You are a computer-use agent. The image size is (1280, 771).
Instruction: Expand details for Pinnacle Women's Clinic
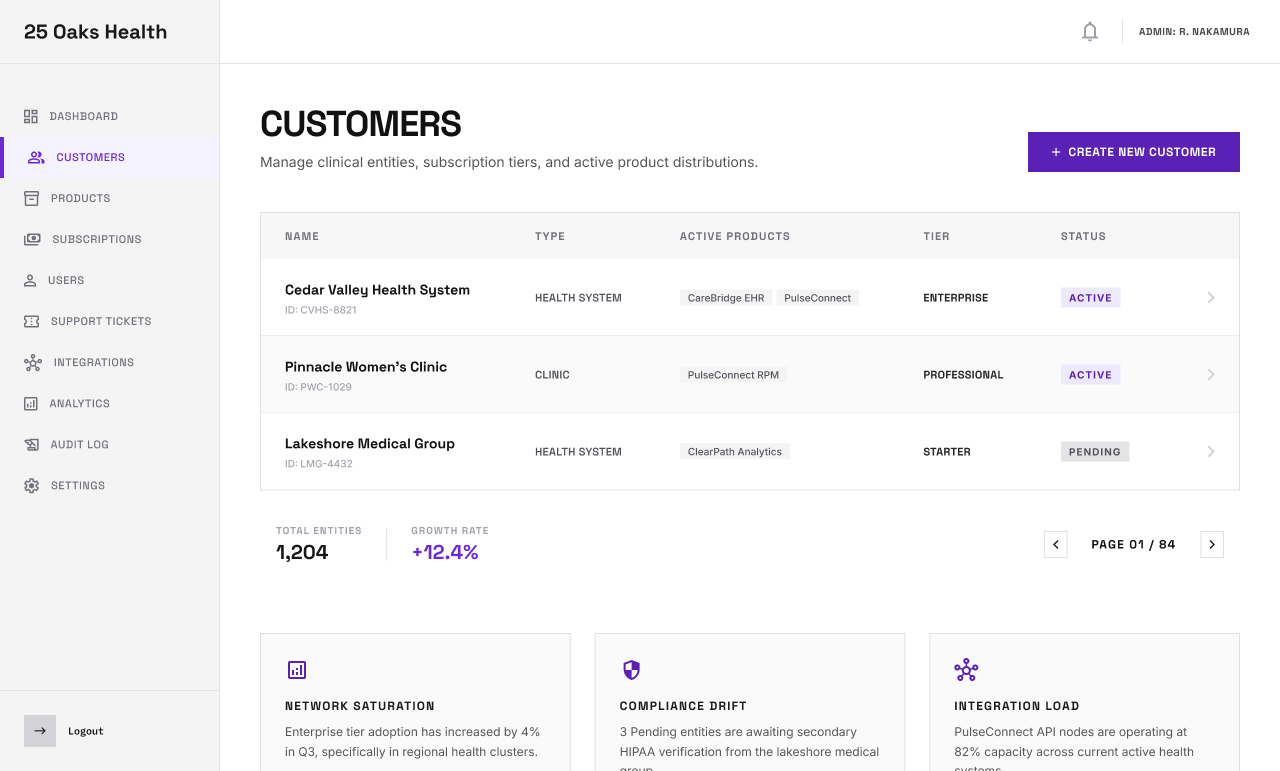pos(1211,374)
